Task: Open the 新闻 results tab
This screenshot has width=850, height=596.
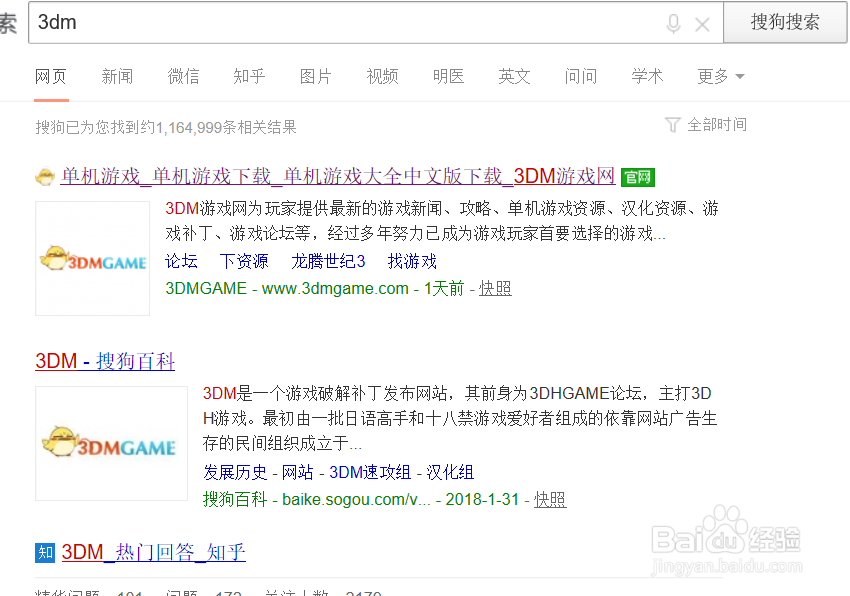Action: 118,75
